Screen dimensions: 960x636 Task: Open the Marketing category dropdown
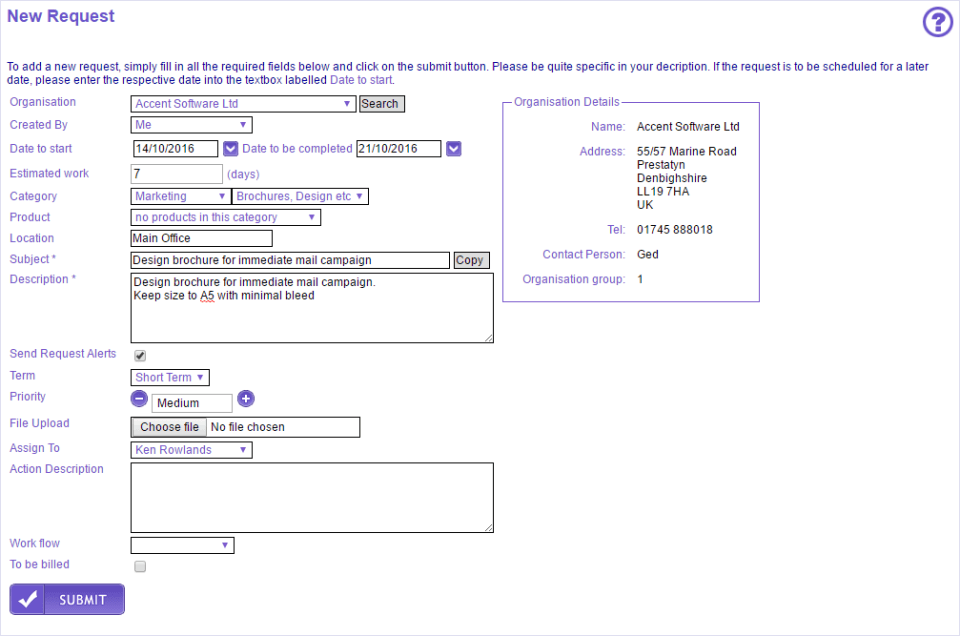coord(180,197)
